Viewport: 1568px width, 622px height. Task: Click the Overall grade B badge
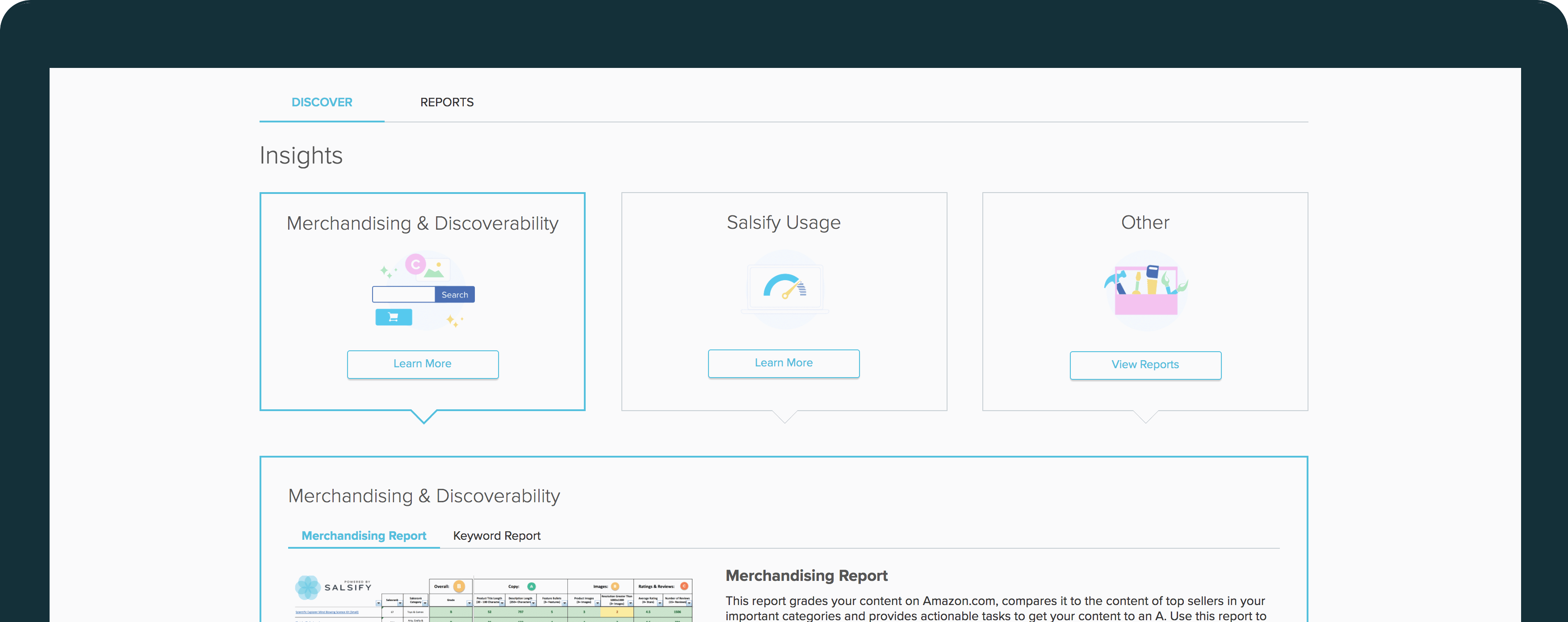(460, 586)
